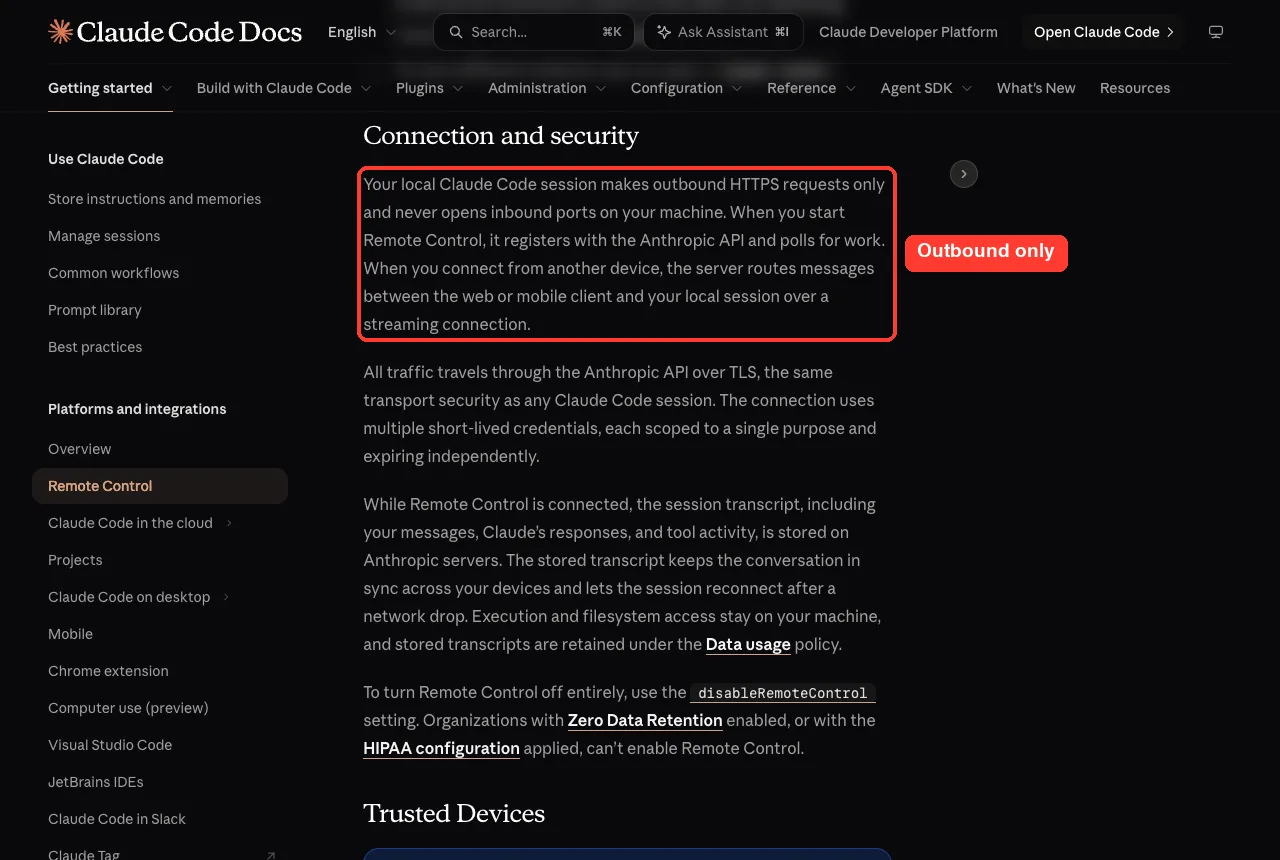Open Chrome extension in the sidebar
This screenshot has height=860, width=1280.
click(108, 671)
